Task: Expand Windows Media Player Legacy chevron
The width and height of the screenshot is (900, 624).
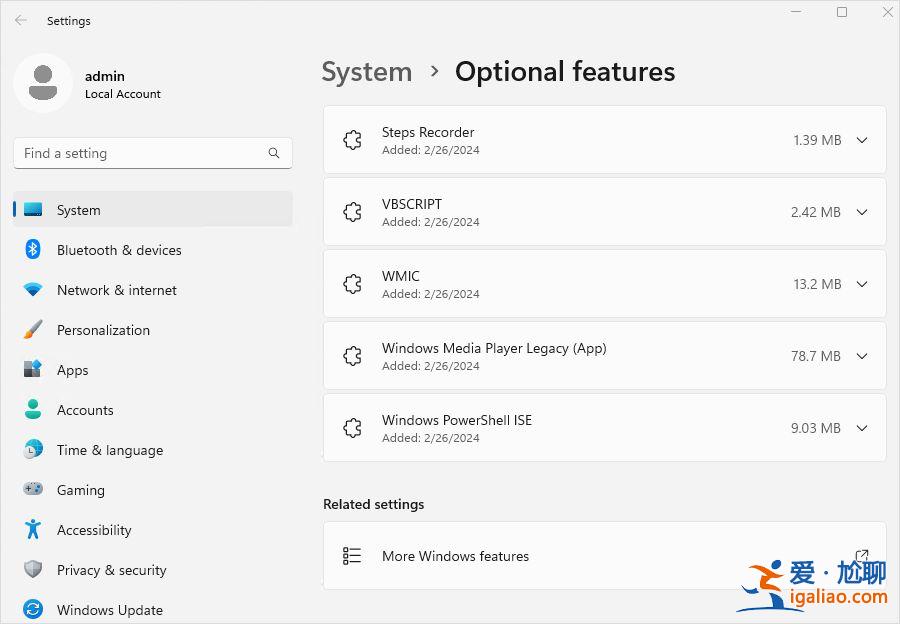Action: 862,356
